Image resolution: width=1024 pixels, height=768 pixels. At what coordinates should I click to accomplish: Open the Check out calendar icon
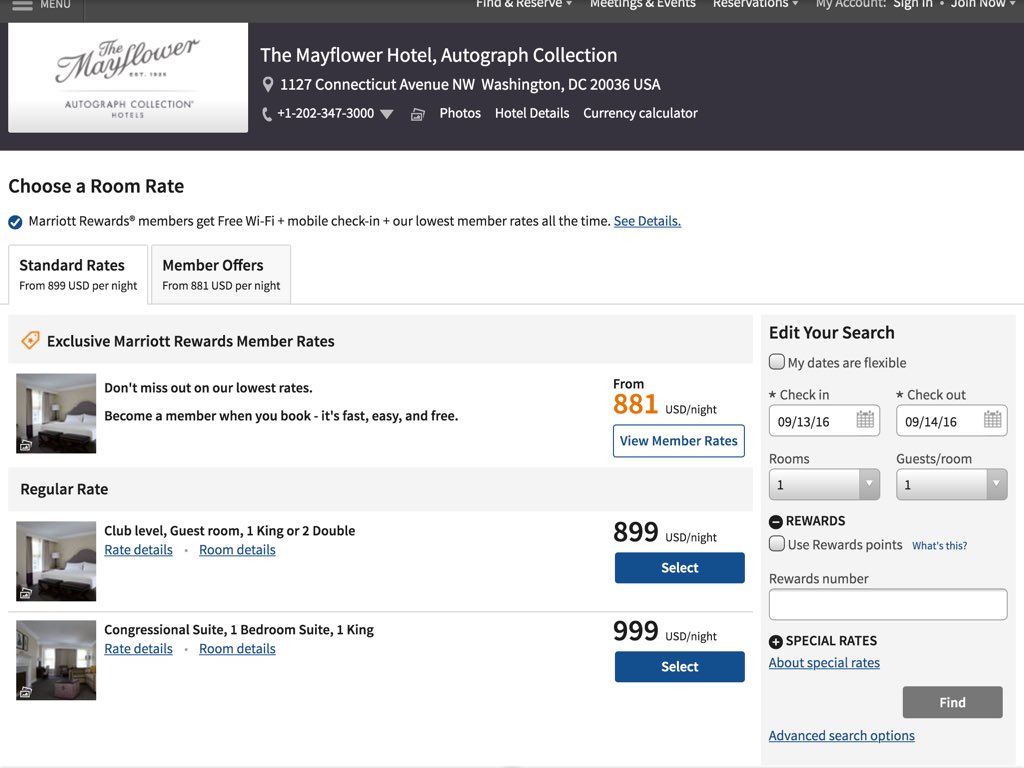tap(992, 420)
